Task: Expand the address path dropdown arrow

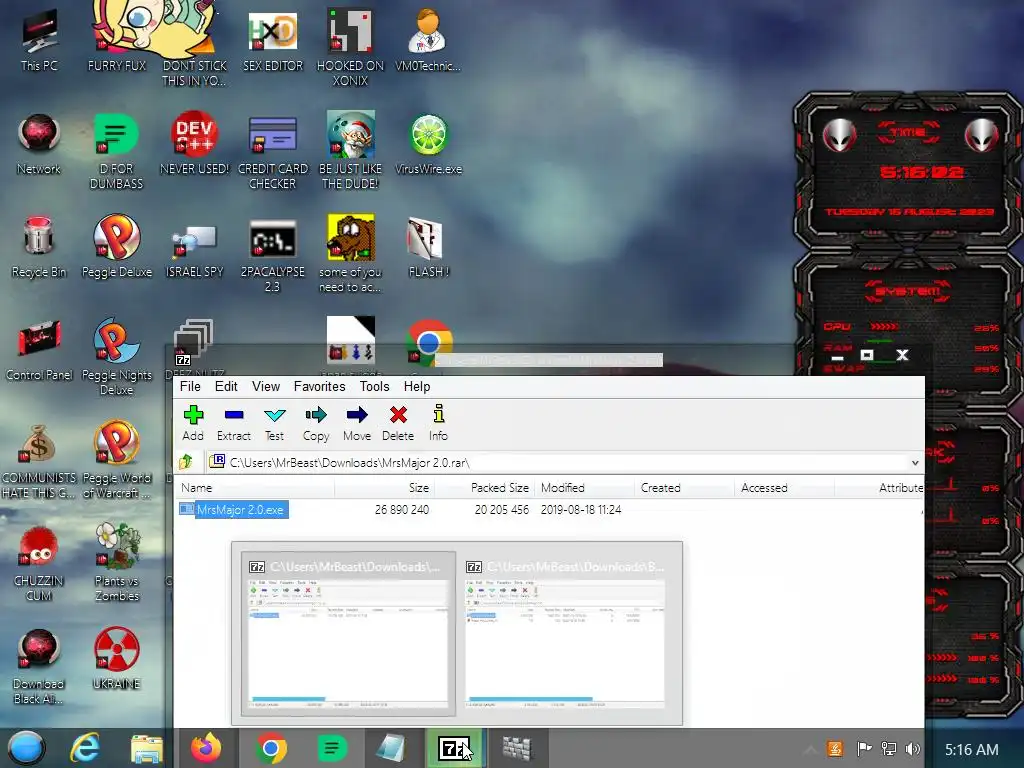Action: (915, 463)
